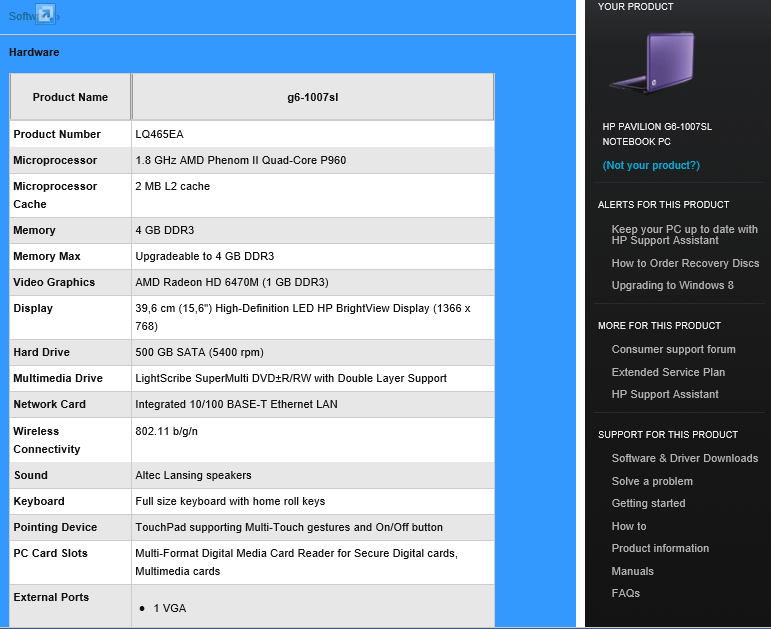Select Solve a problem

point(652,481)
